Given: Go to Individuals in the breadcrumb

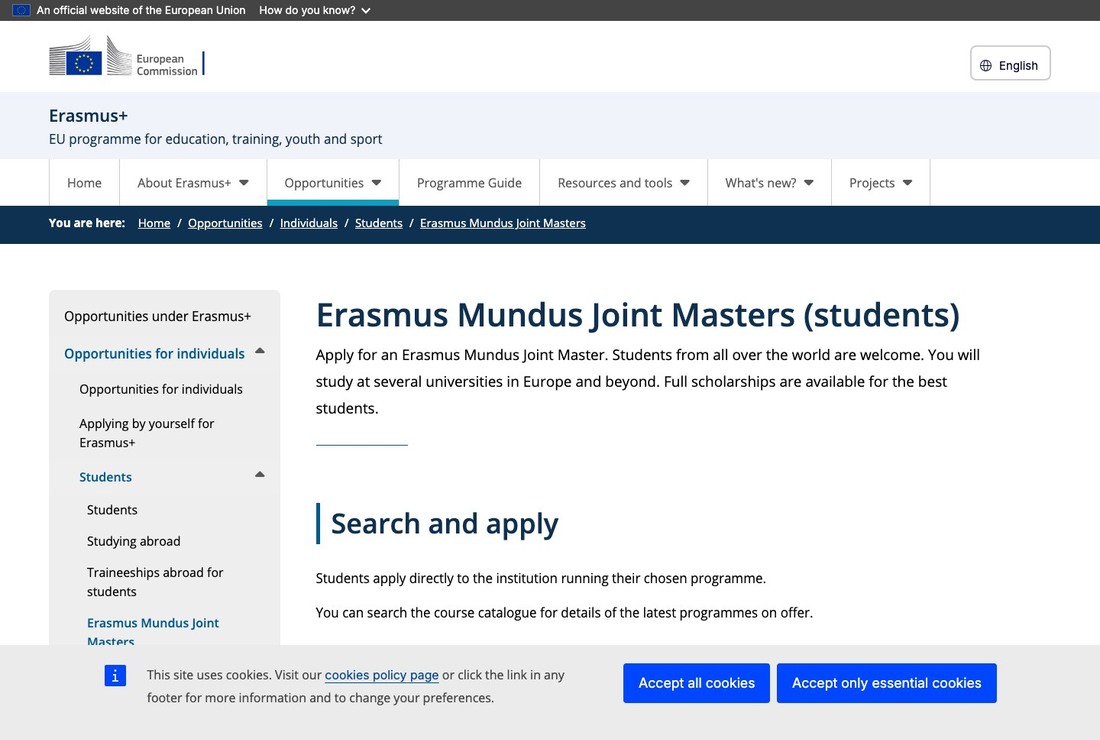Looking at the screenshot, I should pos(309,223).
